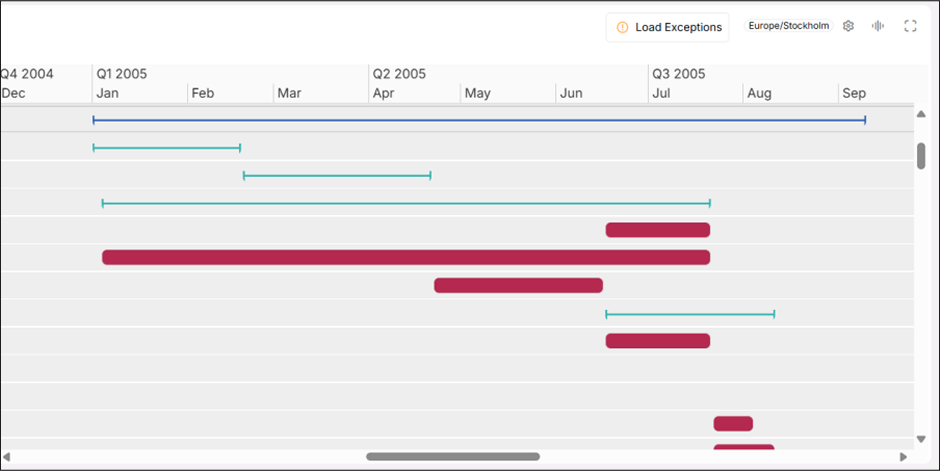Select the teal span from mid-Feb to mid-Apr

(337, 176)
